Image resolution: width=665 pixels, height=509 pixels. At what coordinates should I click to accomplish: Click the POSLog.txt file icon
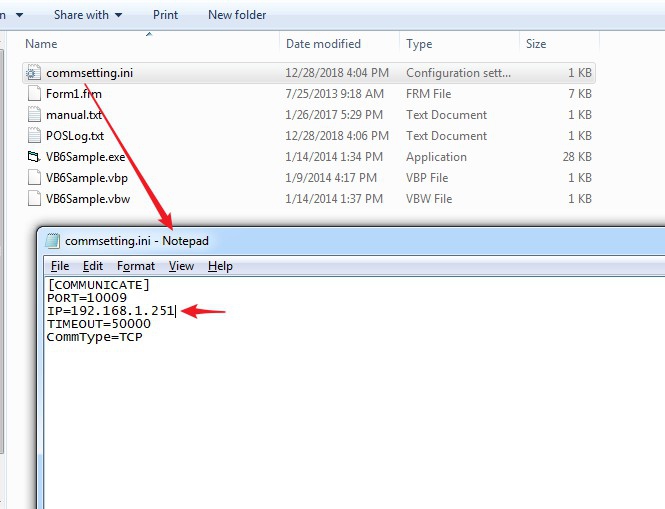[33, 136]
